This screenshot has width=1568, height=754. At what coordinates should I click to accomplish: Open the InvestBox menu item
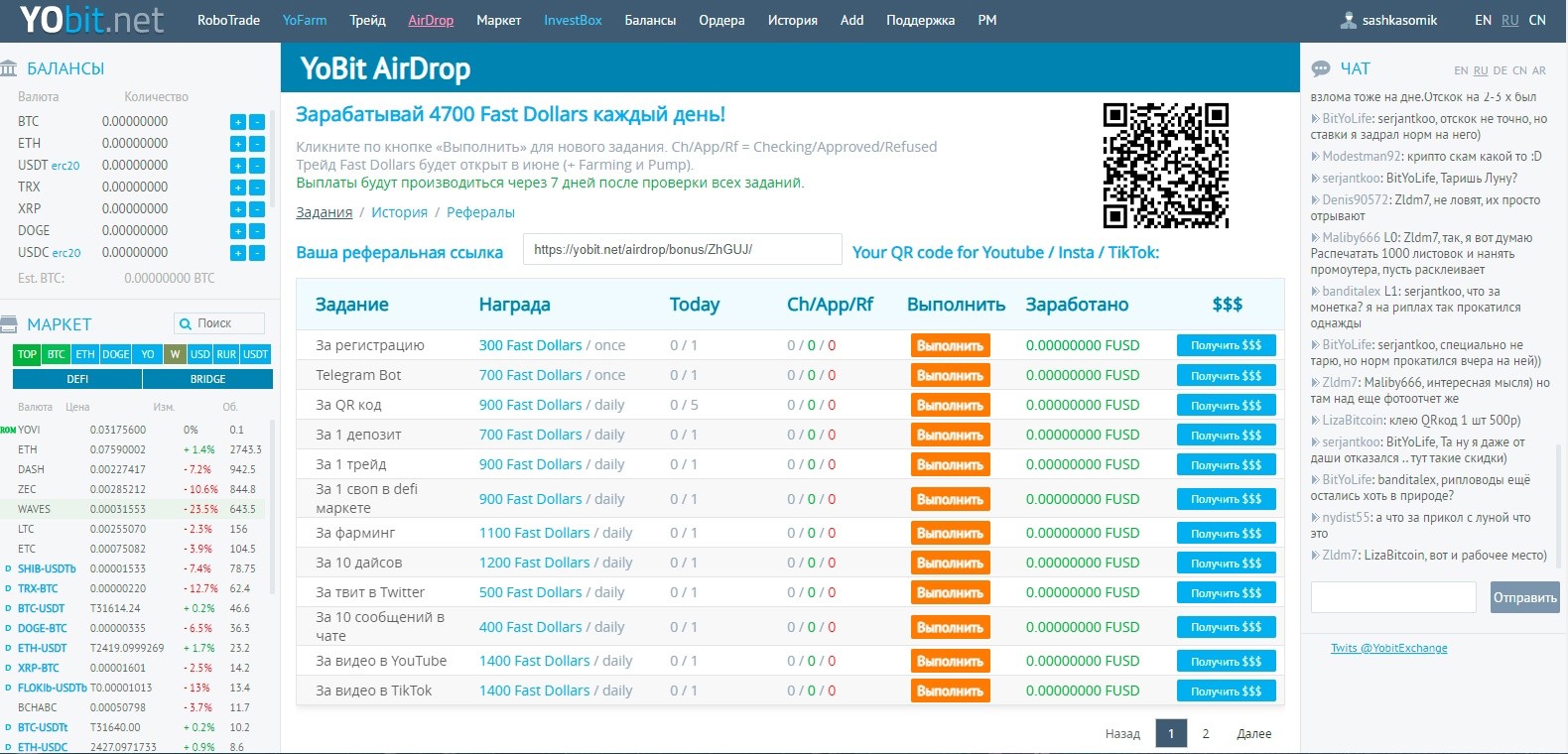coord(573,20)
